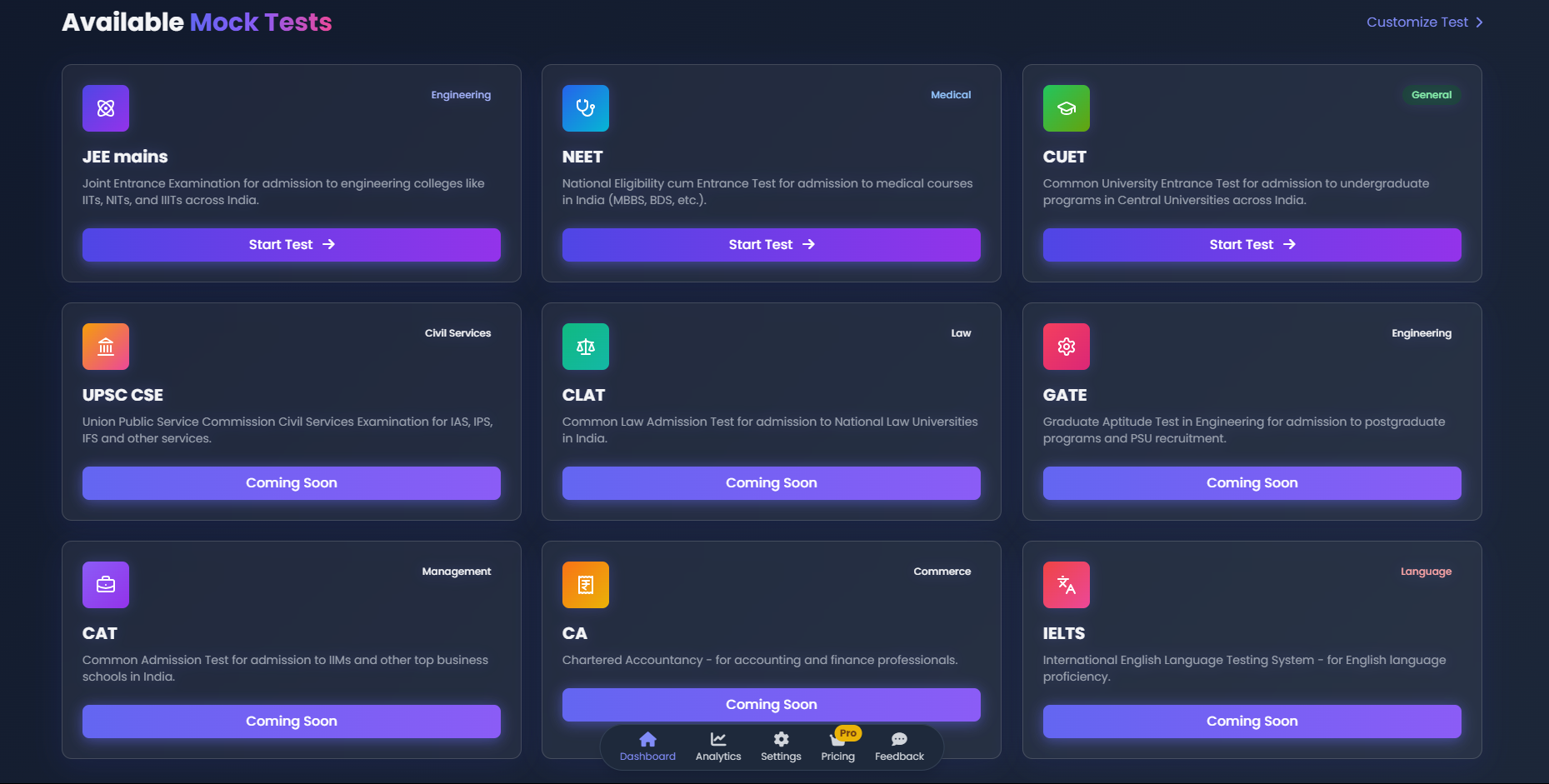
Task: Start the NEET test
Action: 772,245
